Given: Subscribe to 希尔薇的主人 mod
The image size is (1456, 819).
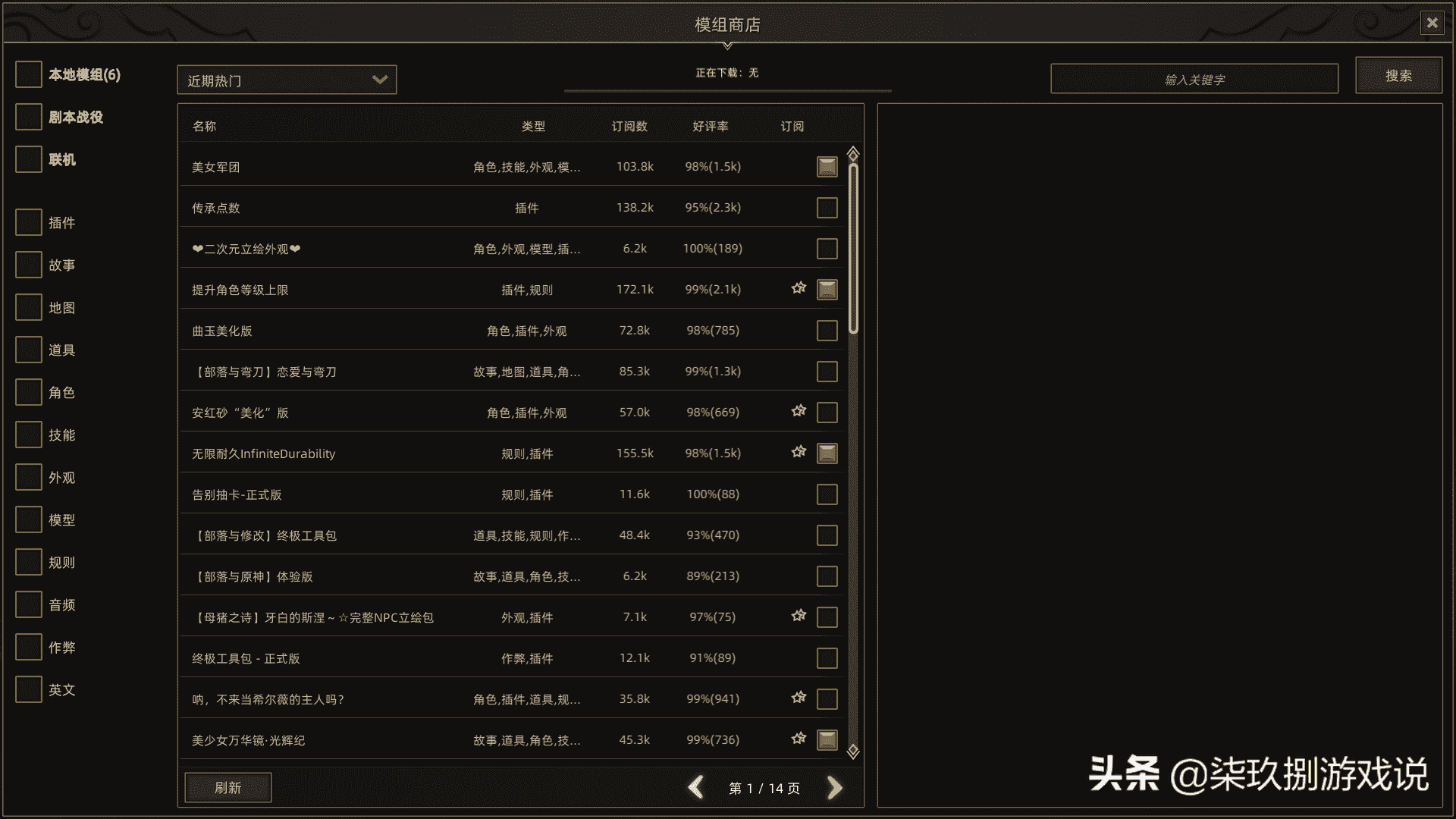Looking at the screenshot, I should click(827, 699).
